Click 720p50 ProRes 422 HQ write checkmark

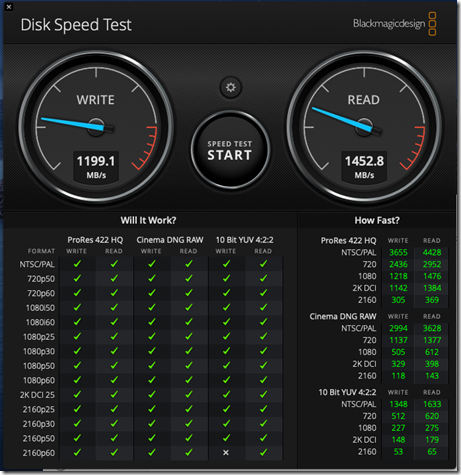(77, 278)
